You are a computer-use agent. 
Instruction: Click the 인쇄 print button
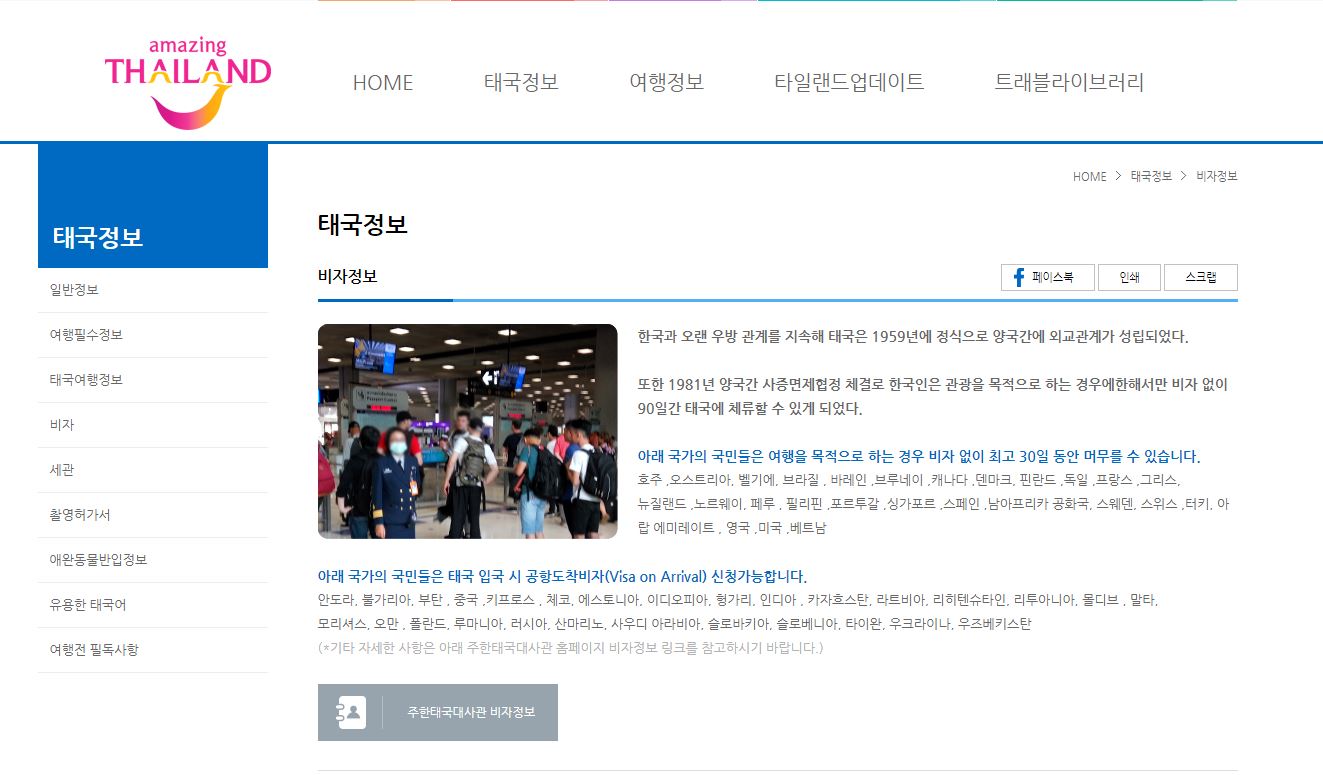click(x=1129, y=278)
